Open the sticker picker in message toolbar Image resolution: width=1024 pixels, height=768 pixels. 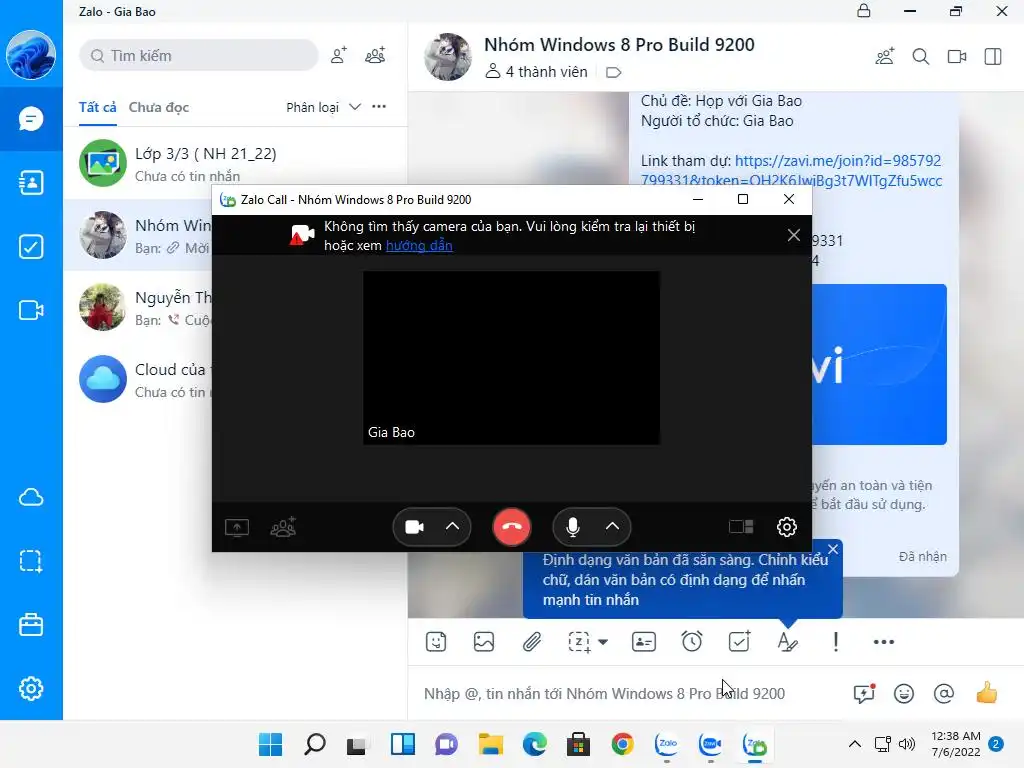click(x=436, y=642)
